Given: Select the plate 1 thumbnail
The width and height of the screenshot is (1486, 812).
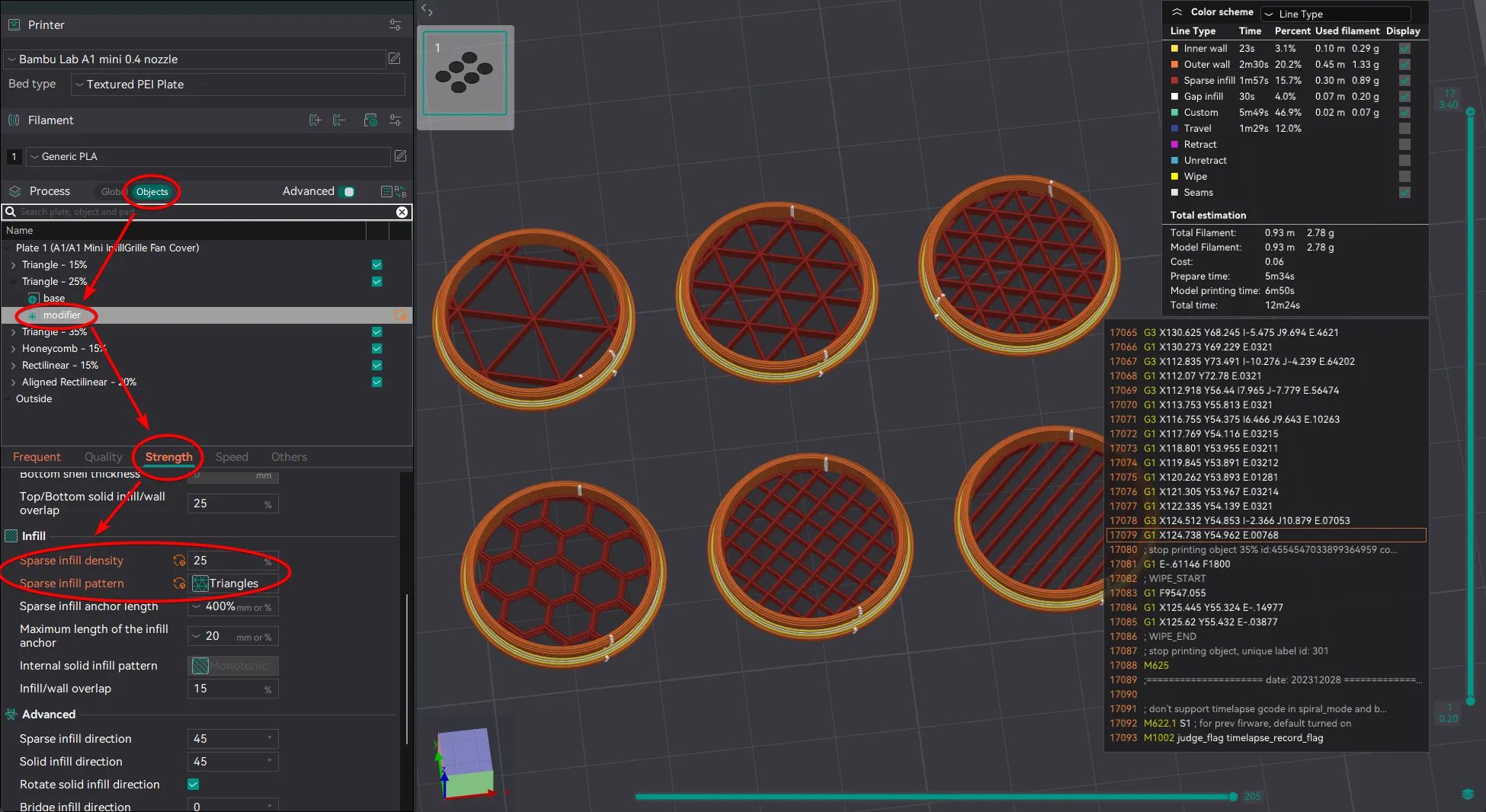Looking at the screenshot, I should tap(465, 73).
